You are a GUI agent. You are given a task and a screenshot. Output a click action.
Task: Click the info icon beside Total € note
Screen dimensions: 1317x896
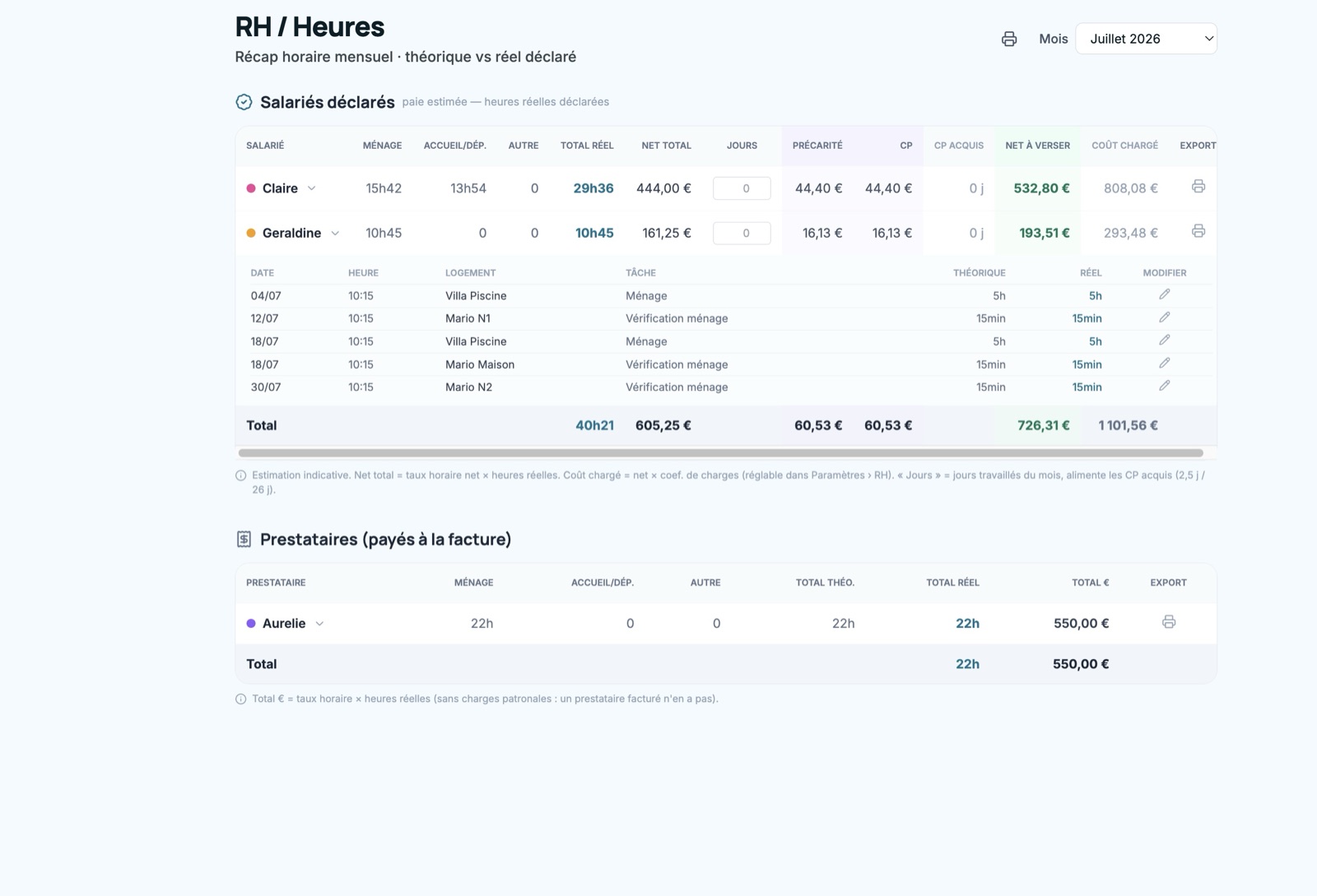coord(241,699)
